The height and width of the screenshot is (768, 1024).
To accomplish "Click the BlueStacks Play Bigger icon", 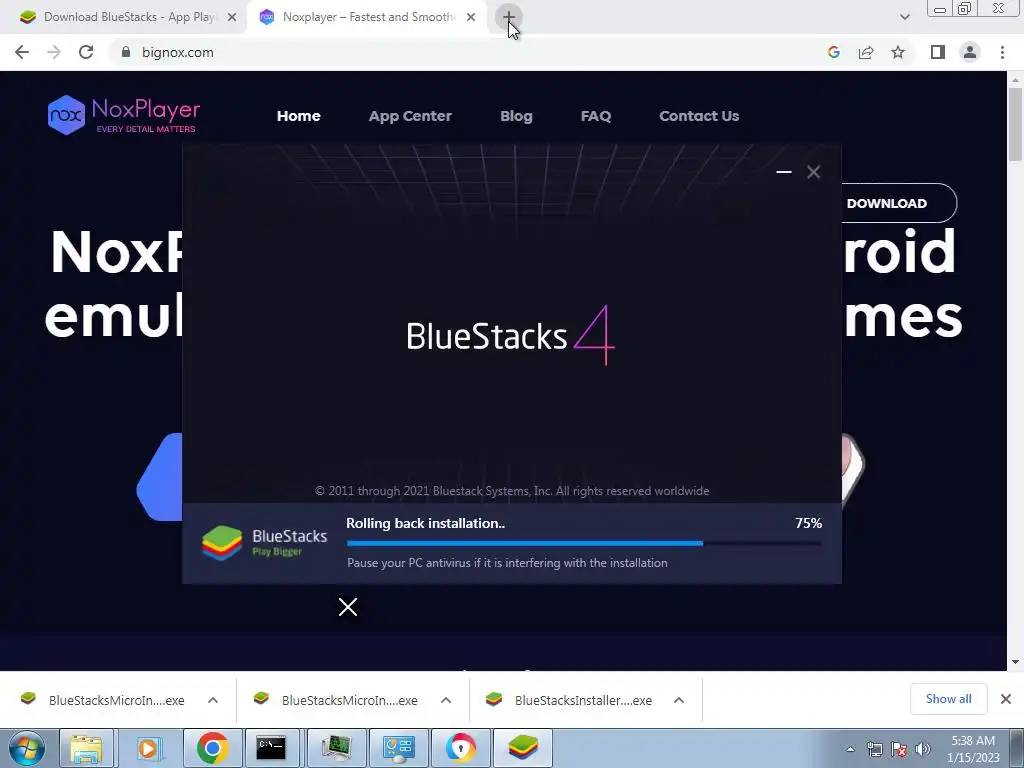I will click(x=222, y=543).
